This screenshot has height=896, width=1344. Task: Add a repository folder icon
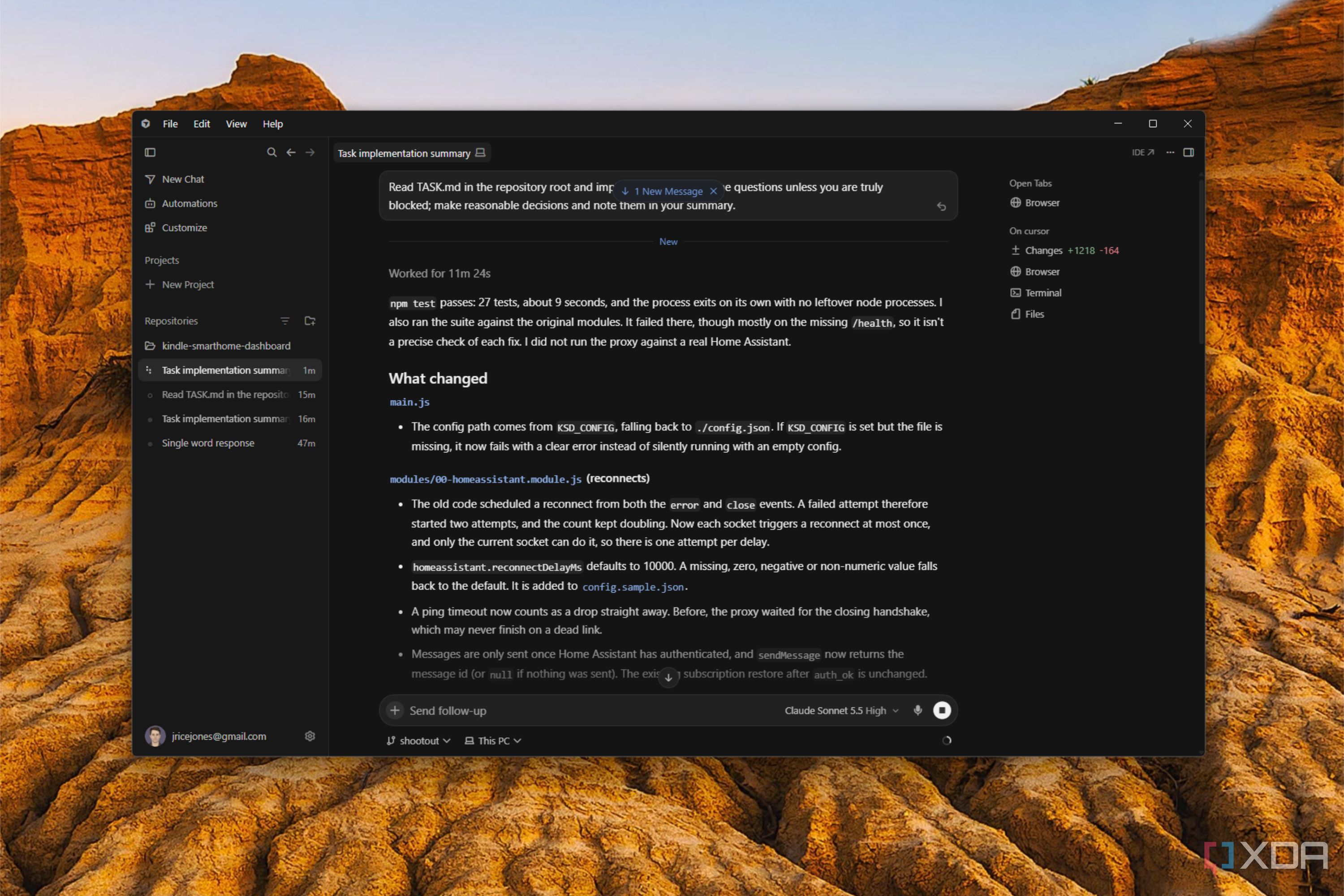click(310, 321)
